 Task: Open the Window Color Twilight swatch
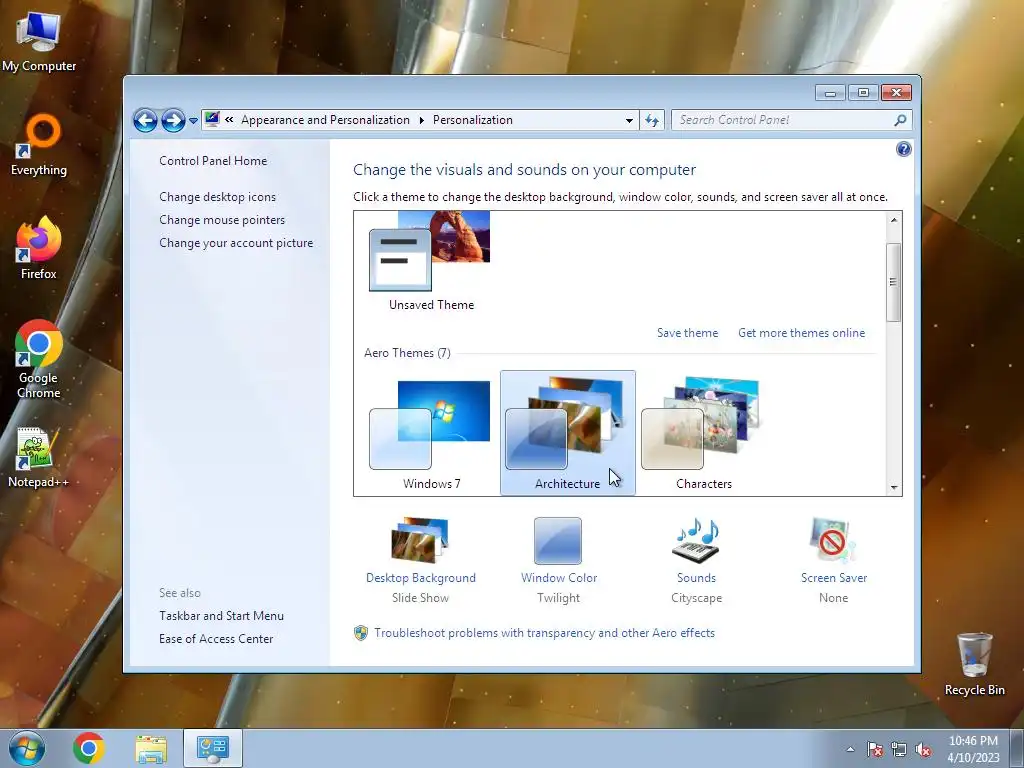click(558, 541)
